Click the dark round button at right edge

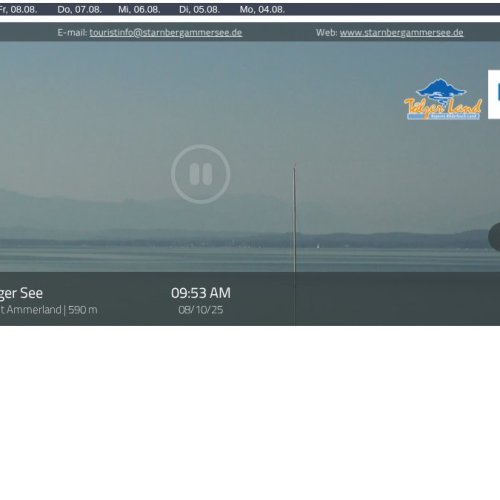[494, 237]
